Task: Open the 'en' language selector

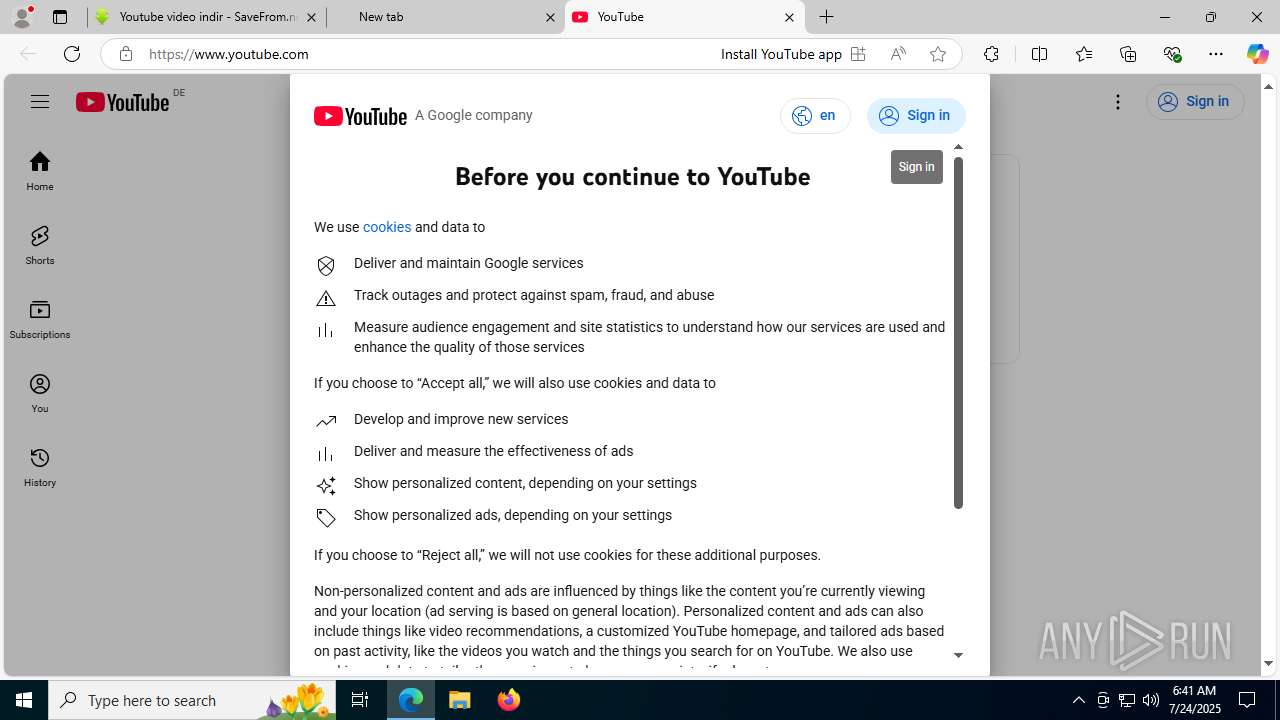Action: pyautogui.click(x=815, y=116)
